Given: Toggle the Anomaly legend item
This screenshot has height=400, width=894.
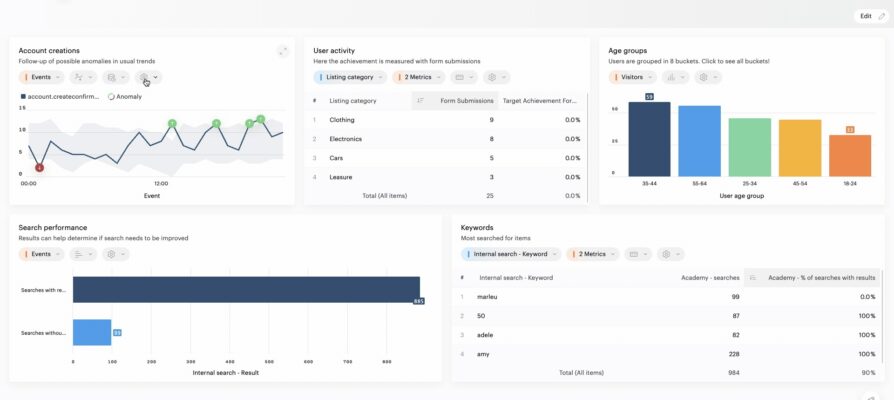Looking at the screenshot, I should pos(125,97).
